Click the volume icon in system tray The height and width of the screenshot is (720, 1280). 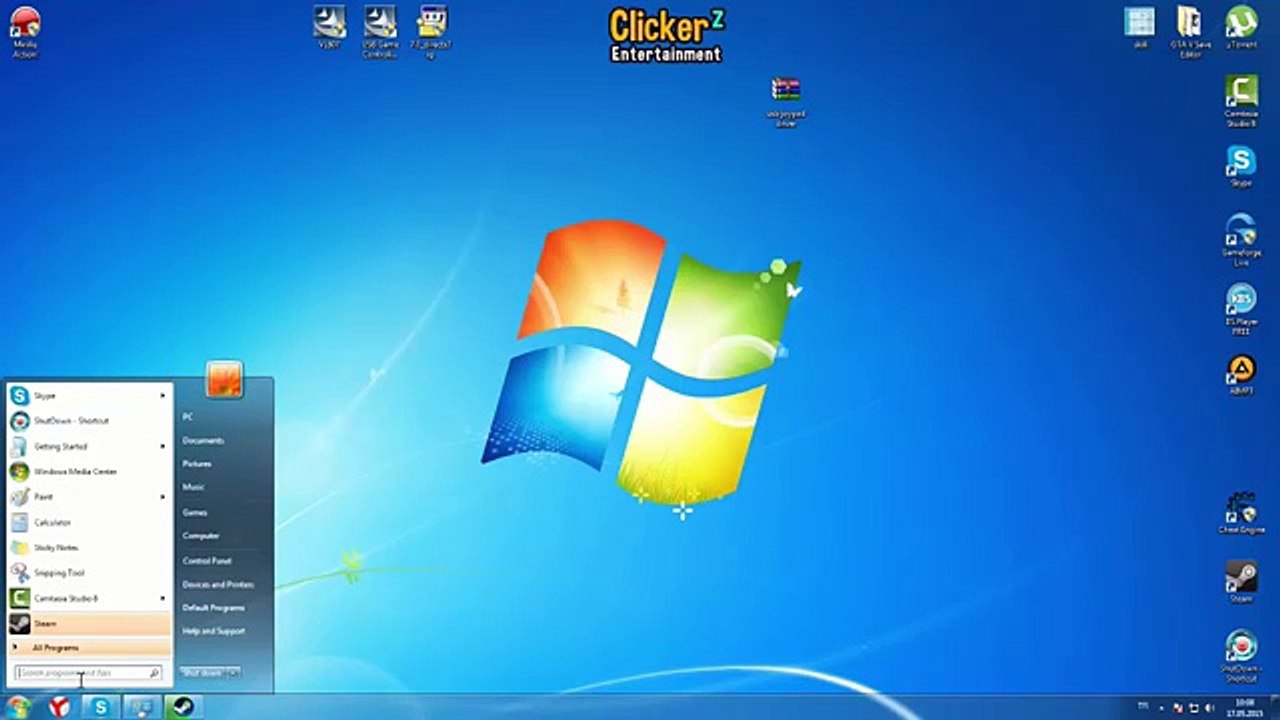1209,707
